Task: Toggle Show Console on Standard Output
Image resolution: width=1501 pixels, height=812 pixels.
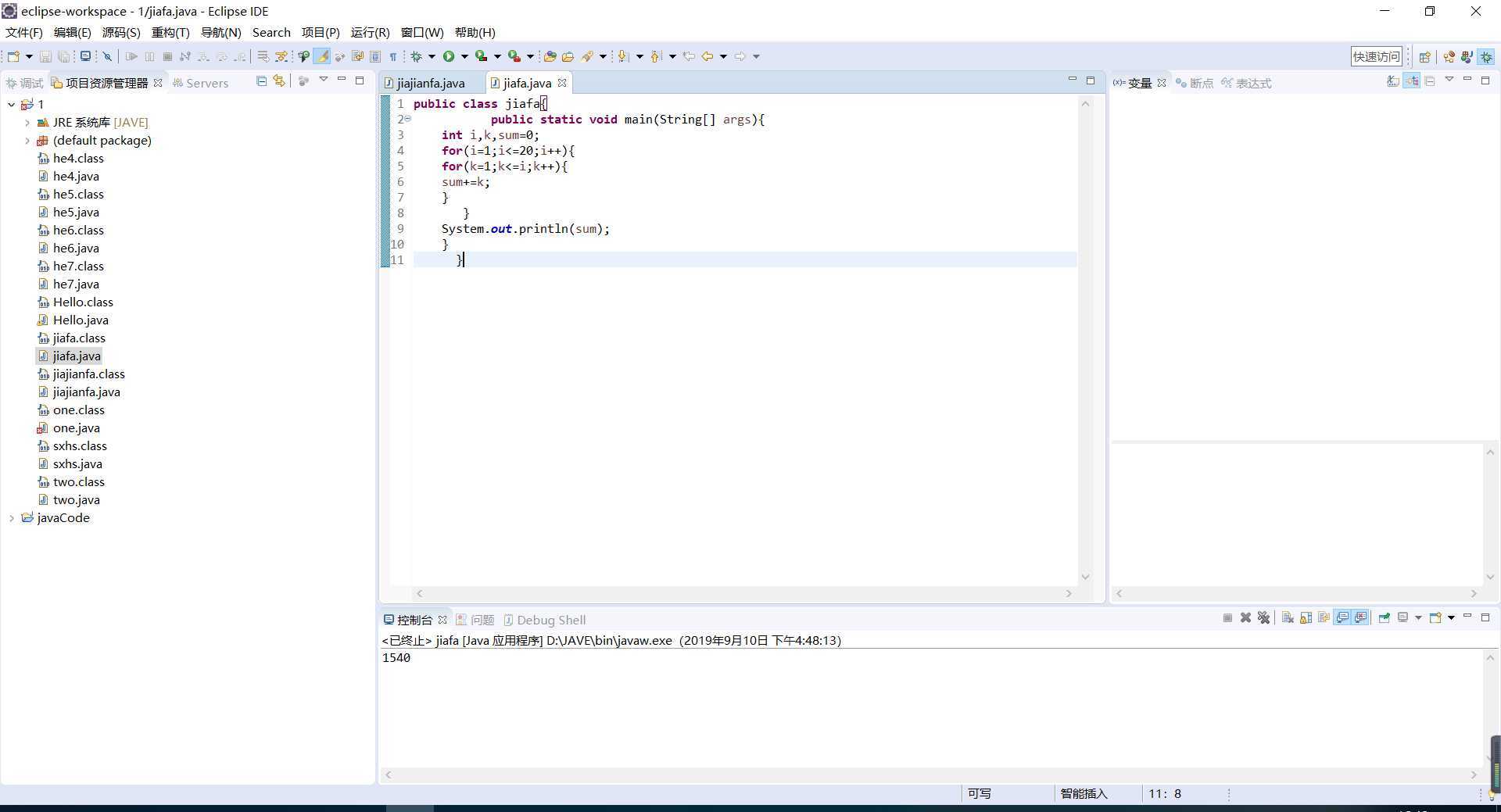Action: coord(1342,617)
